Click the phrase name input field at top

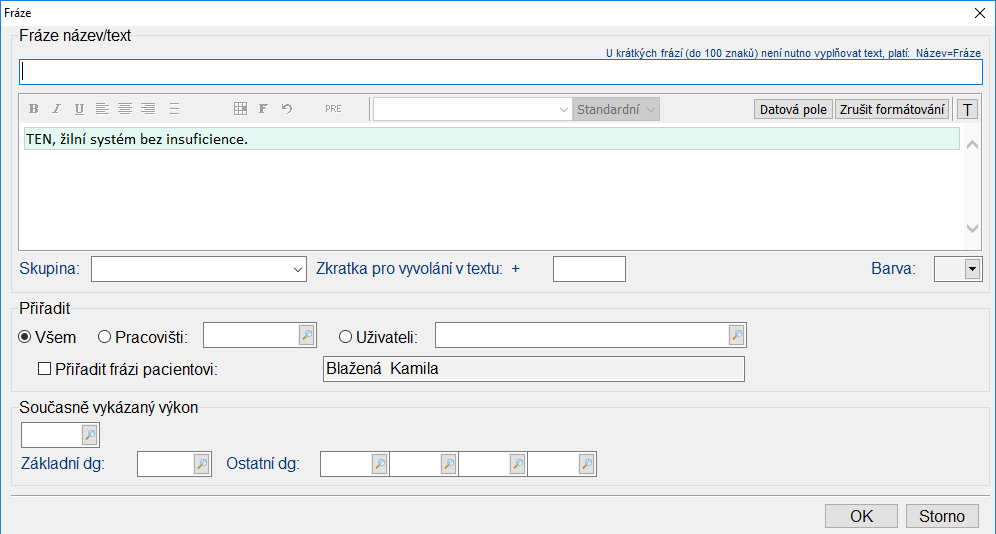pos(500,72)
